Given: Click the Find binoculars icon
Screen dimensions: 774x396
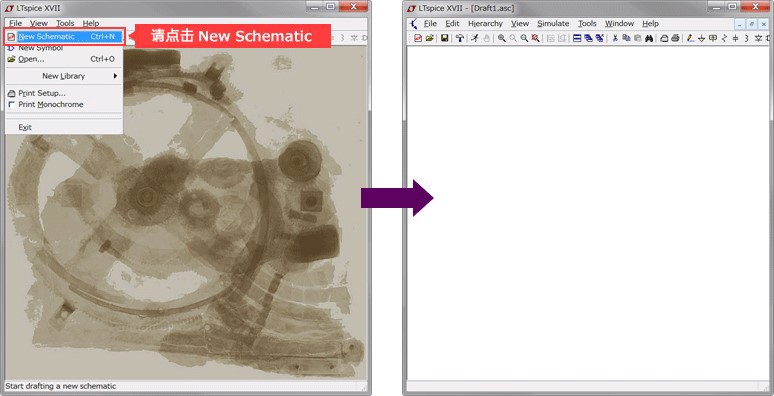Looking at the screenshot, I should (x=649, y=38).
